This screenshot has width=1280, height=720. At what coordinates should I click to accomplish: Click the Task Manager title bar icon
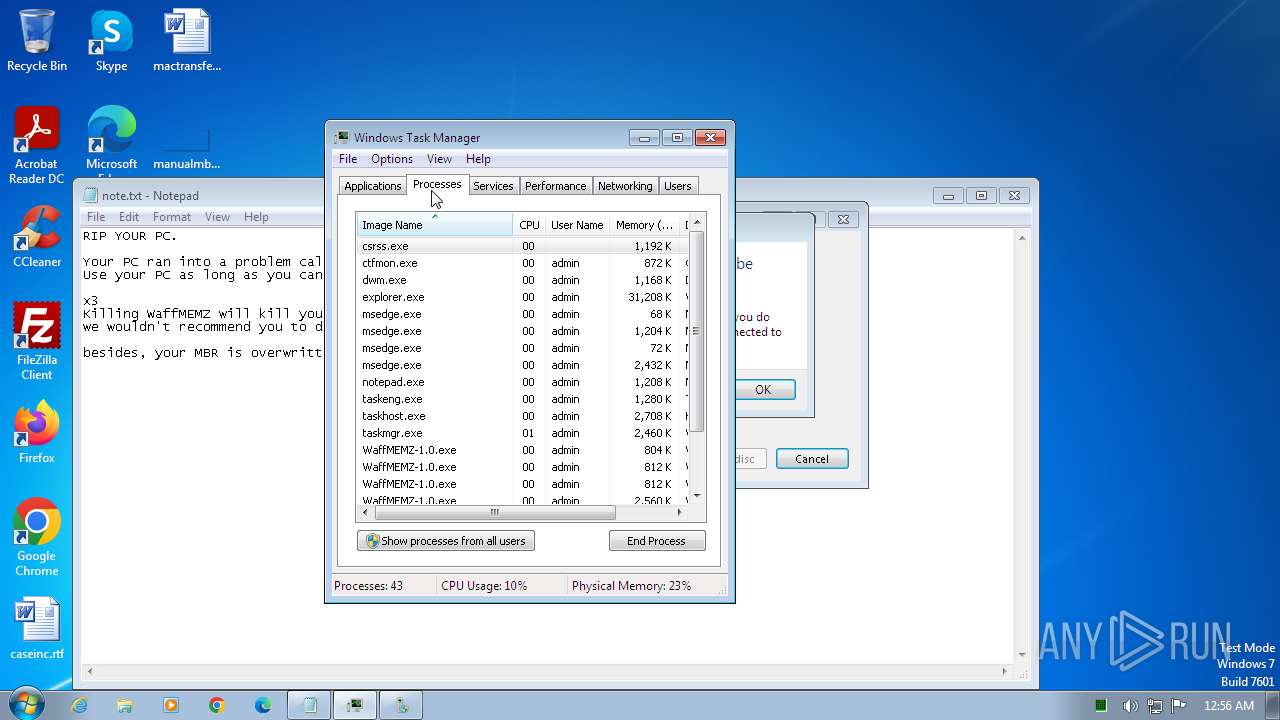pos(342,138)
